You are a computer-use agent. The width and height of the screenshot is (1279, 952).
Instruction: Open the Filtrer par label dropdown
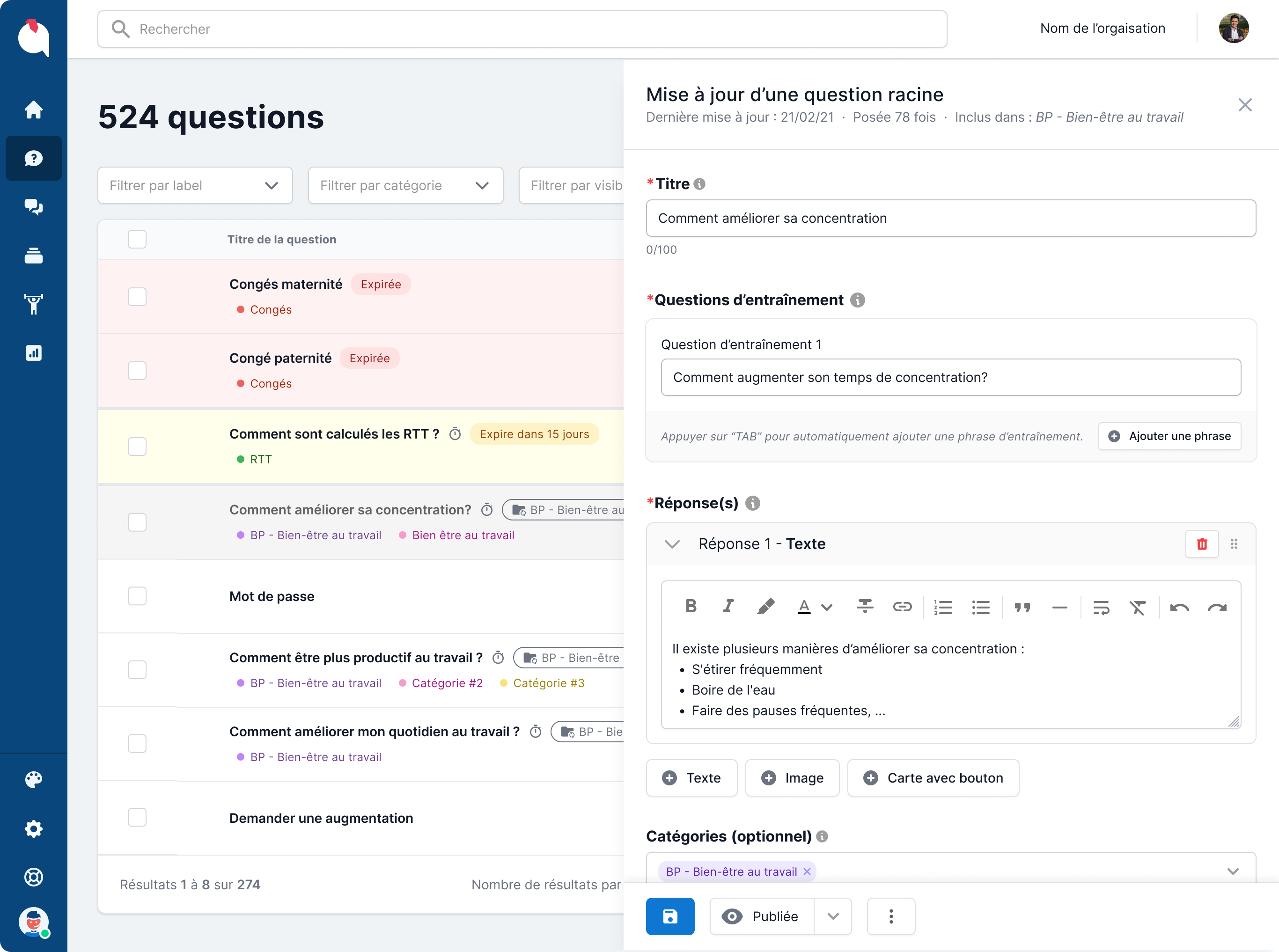click(x=195, y=185)
